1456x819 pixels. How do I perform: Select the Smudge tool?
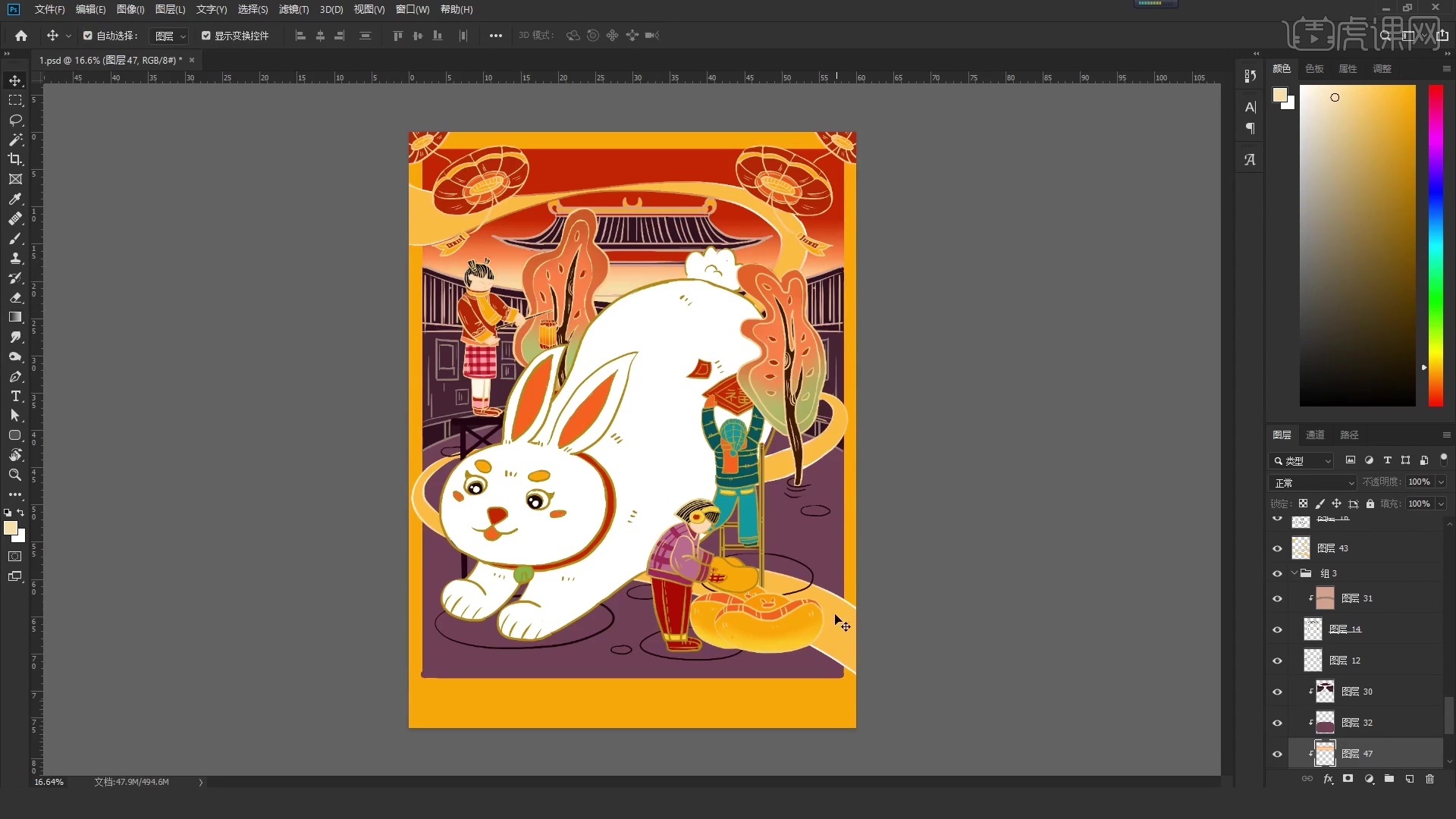15,337
